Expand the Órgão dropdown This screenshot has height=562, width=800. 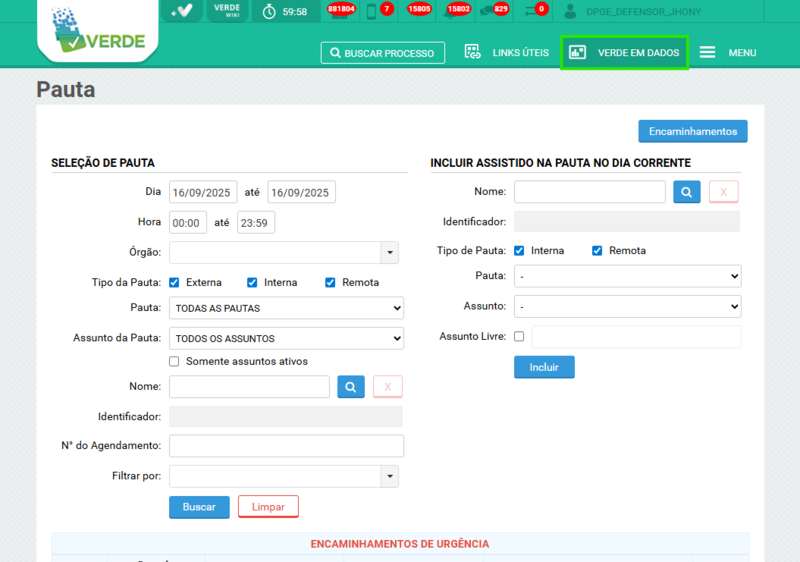390,252
